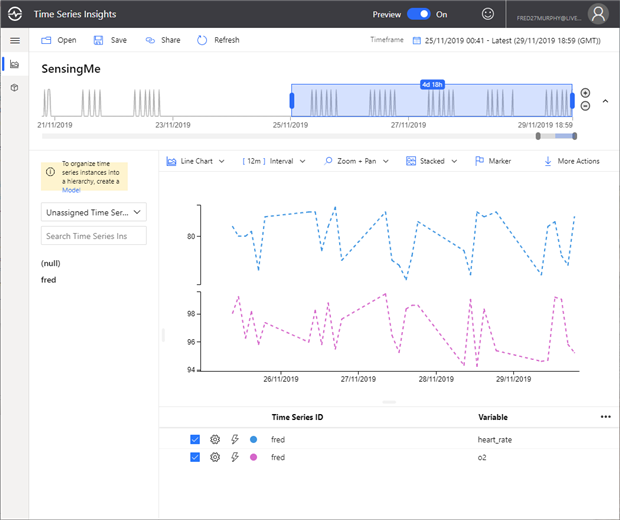Select the Analyze chart icon in the sidebar
This screenshot has width=620, height=520.
[x=15, y=64]
